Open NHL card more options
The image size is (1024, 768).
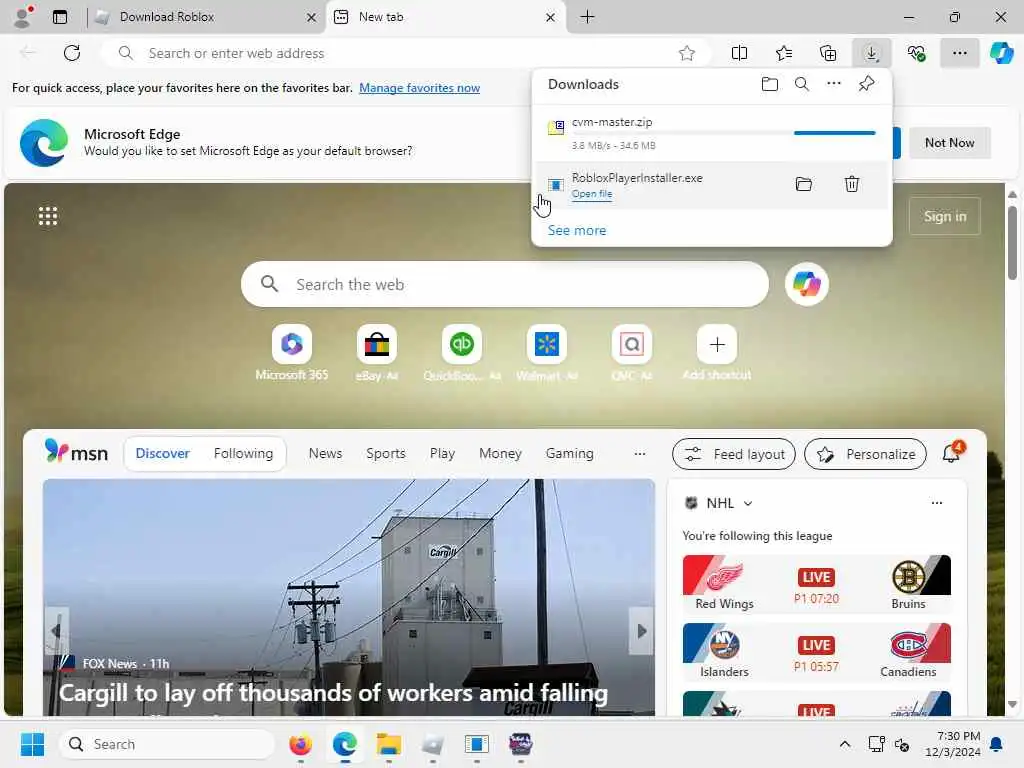[x=936, y=503]
